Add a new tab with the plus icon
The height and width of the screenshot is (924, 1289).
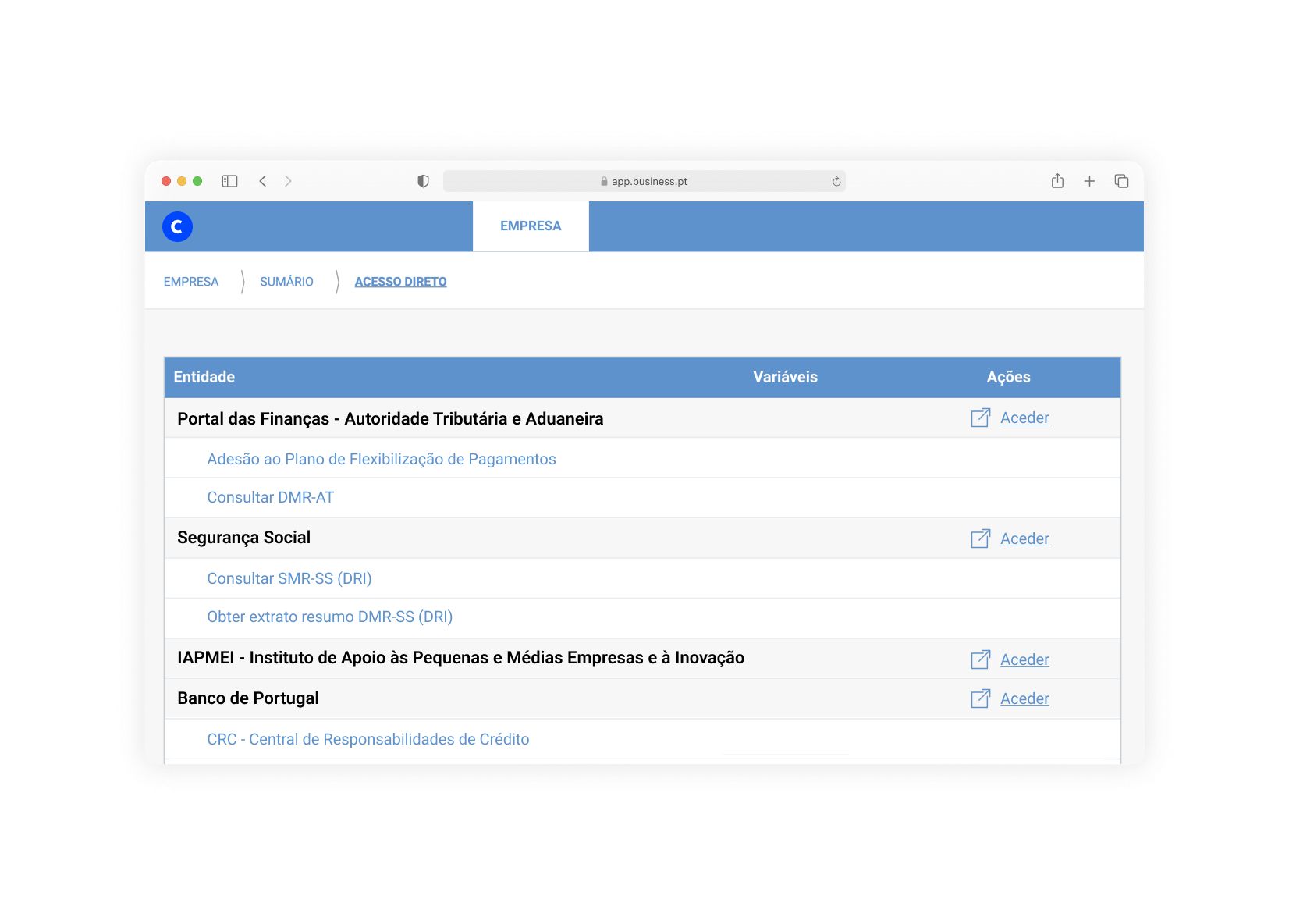[1089, 181]
